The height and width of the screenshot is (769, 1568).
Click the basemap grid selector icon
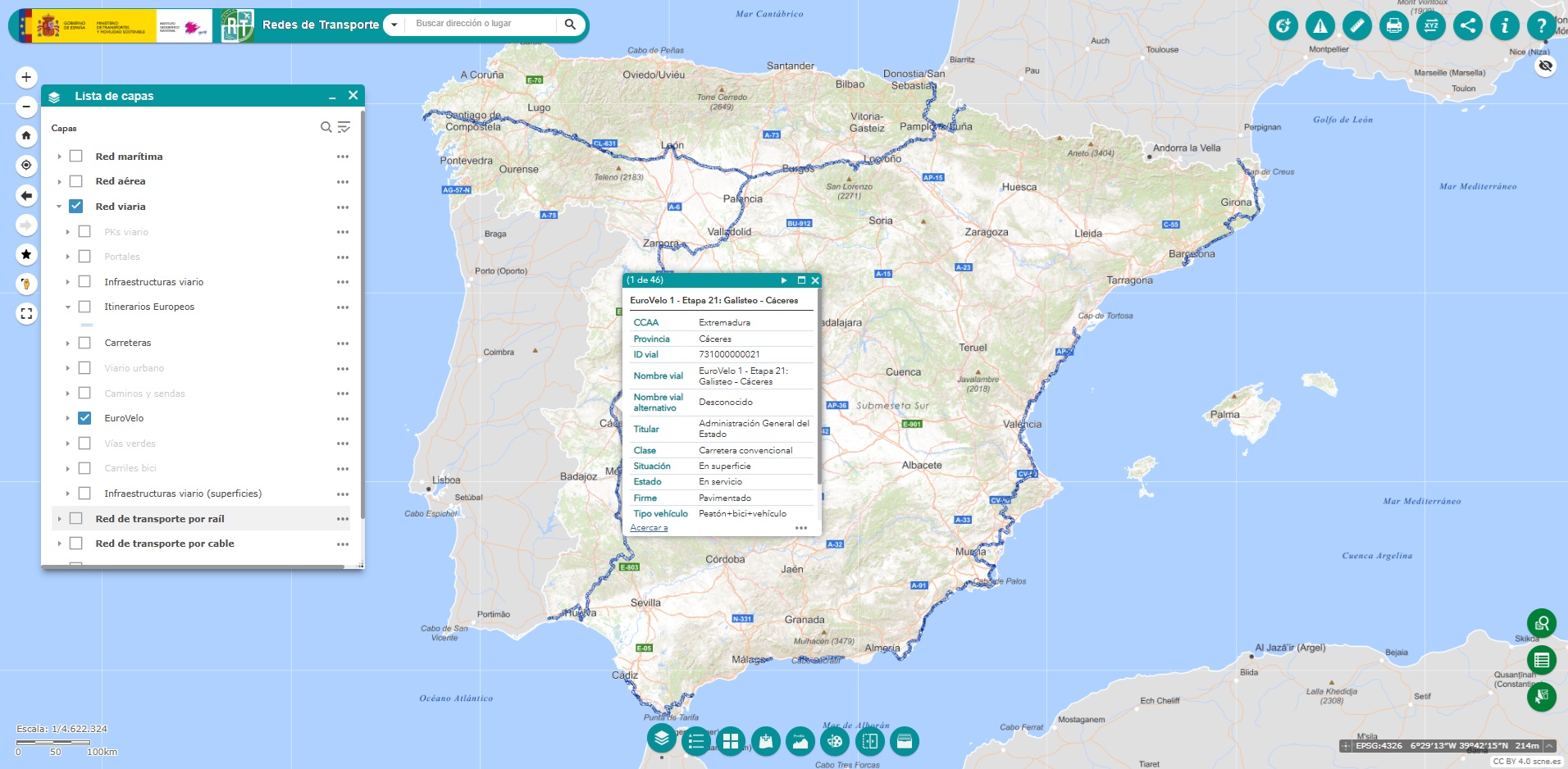click(x=730, y=741)
